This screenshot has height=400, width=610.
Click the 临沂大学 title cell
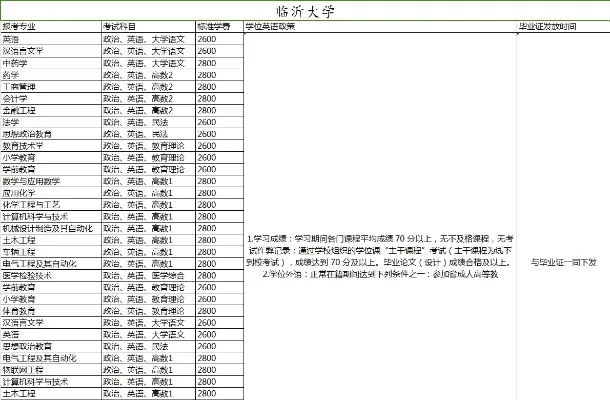pyautogui.click(x=305, y=11)
